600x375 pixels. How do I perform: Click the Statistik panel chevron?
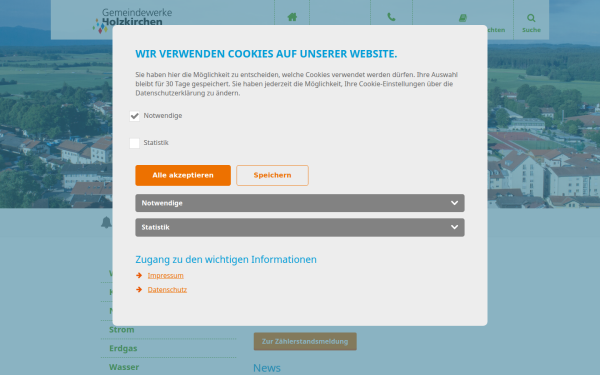coord(454,227)
